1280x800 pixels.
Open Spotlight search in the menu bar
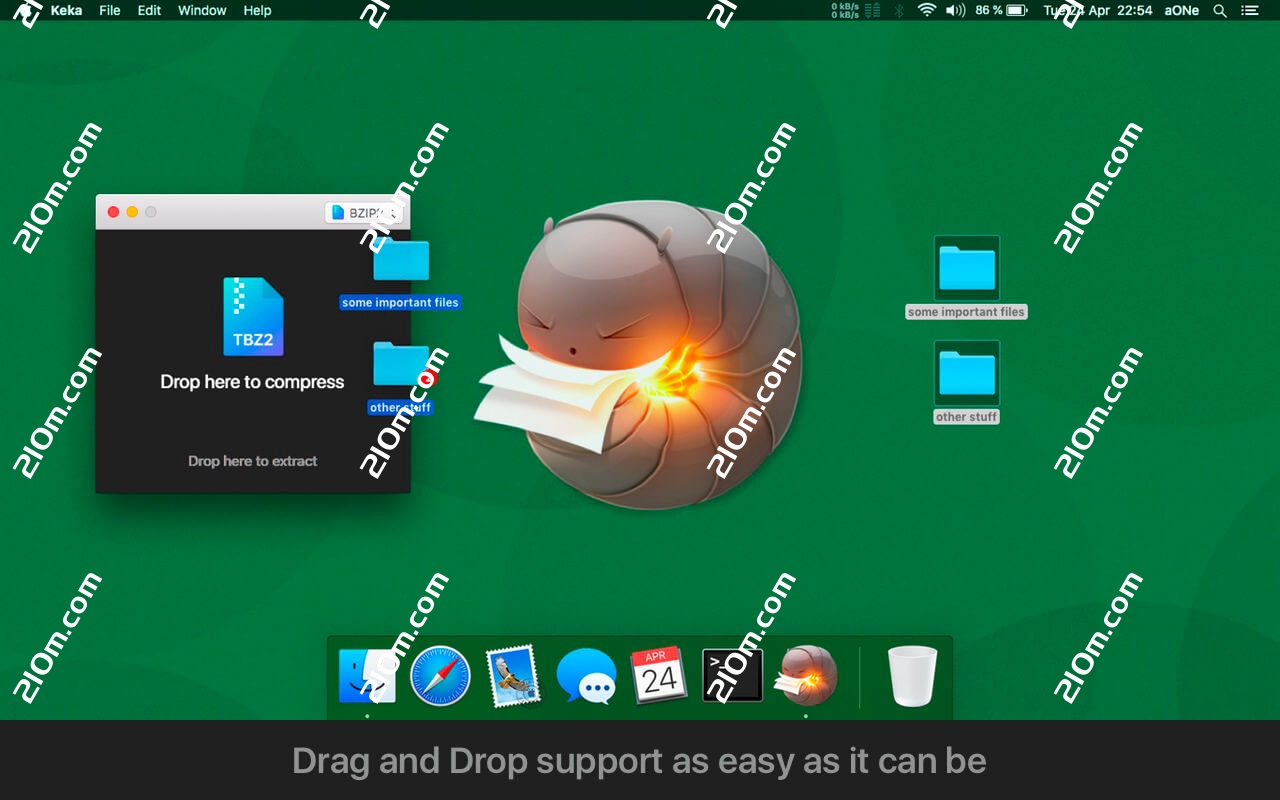pos(1220,11)
